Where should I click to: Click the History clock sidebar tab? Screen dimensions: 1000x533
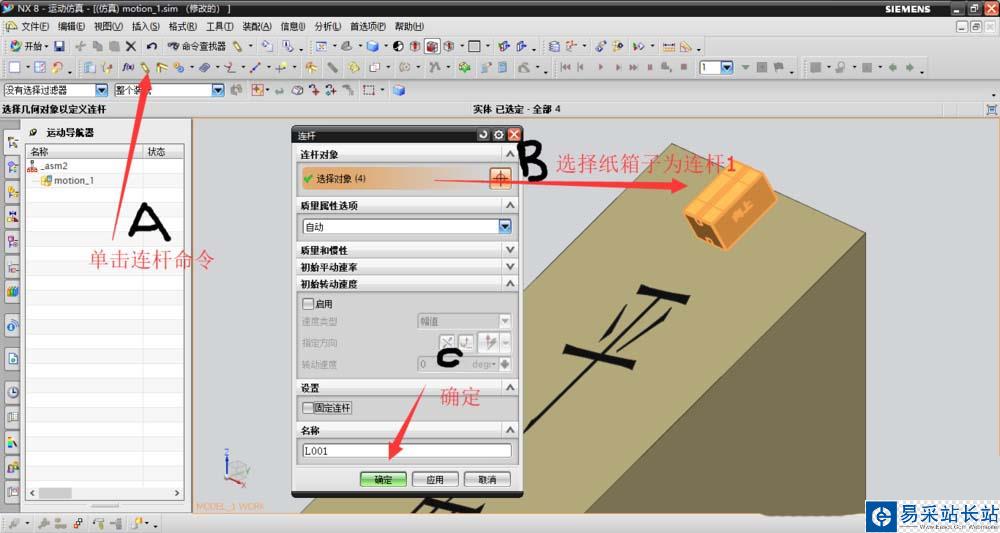click(13, 391)
